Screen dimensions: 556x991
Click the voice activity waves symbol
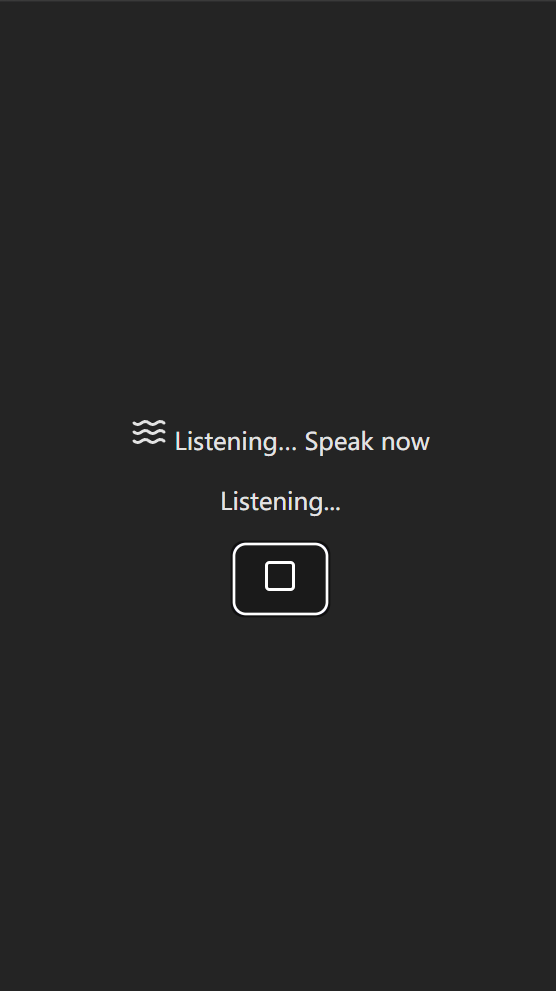point(149,433)
